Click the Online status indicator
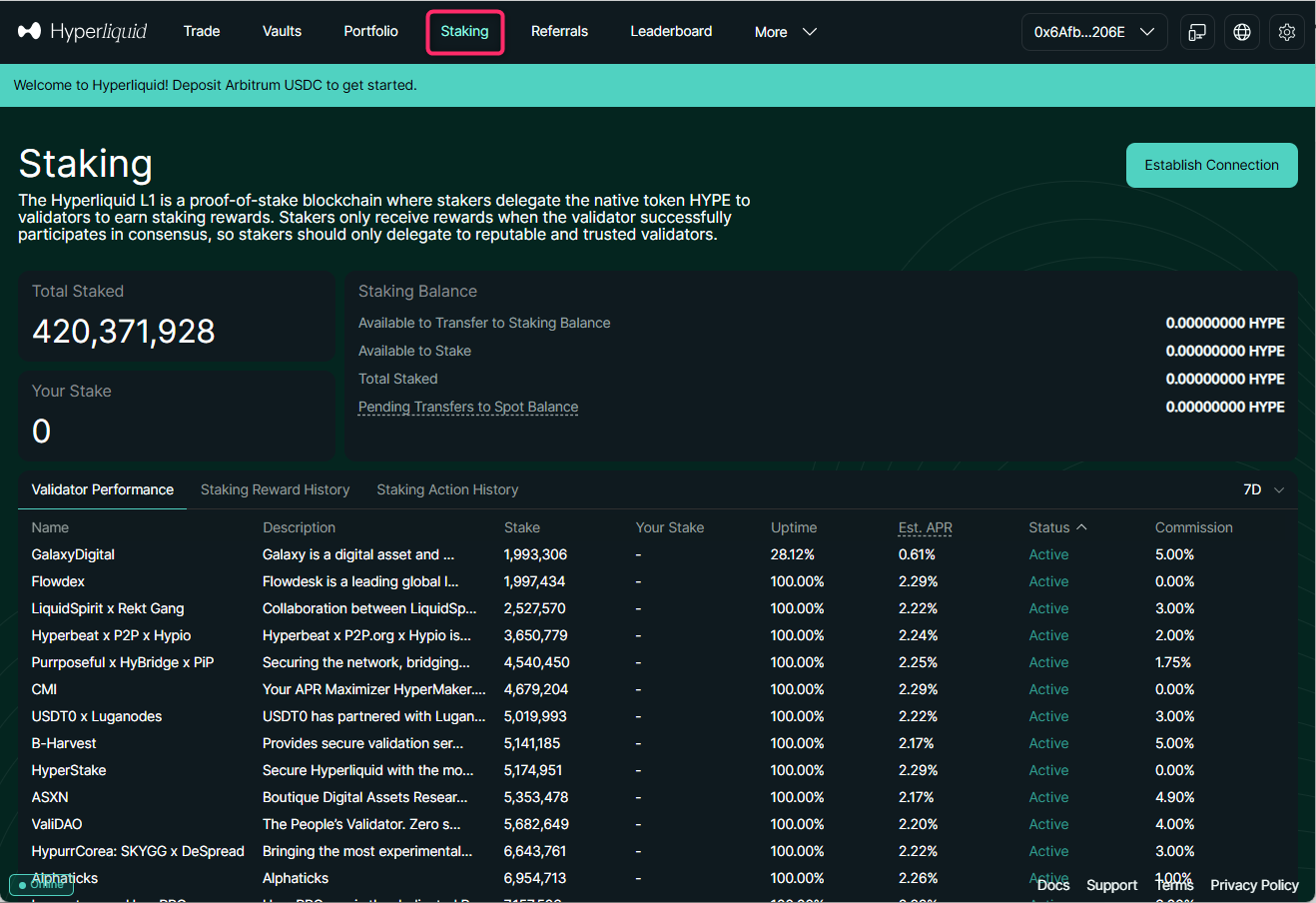 tap(41, 884)
